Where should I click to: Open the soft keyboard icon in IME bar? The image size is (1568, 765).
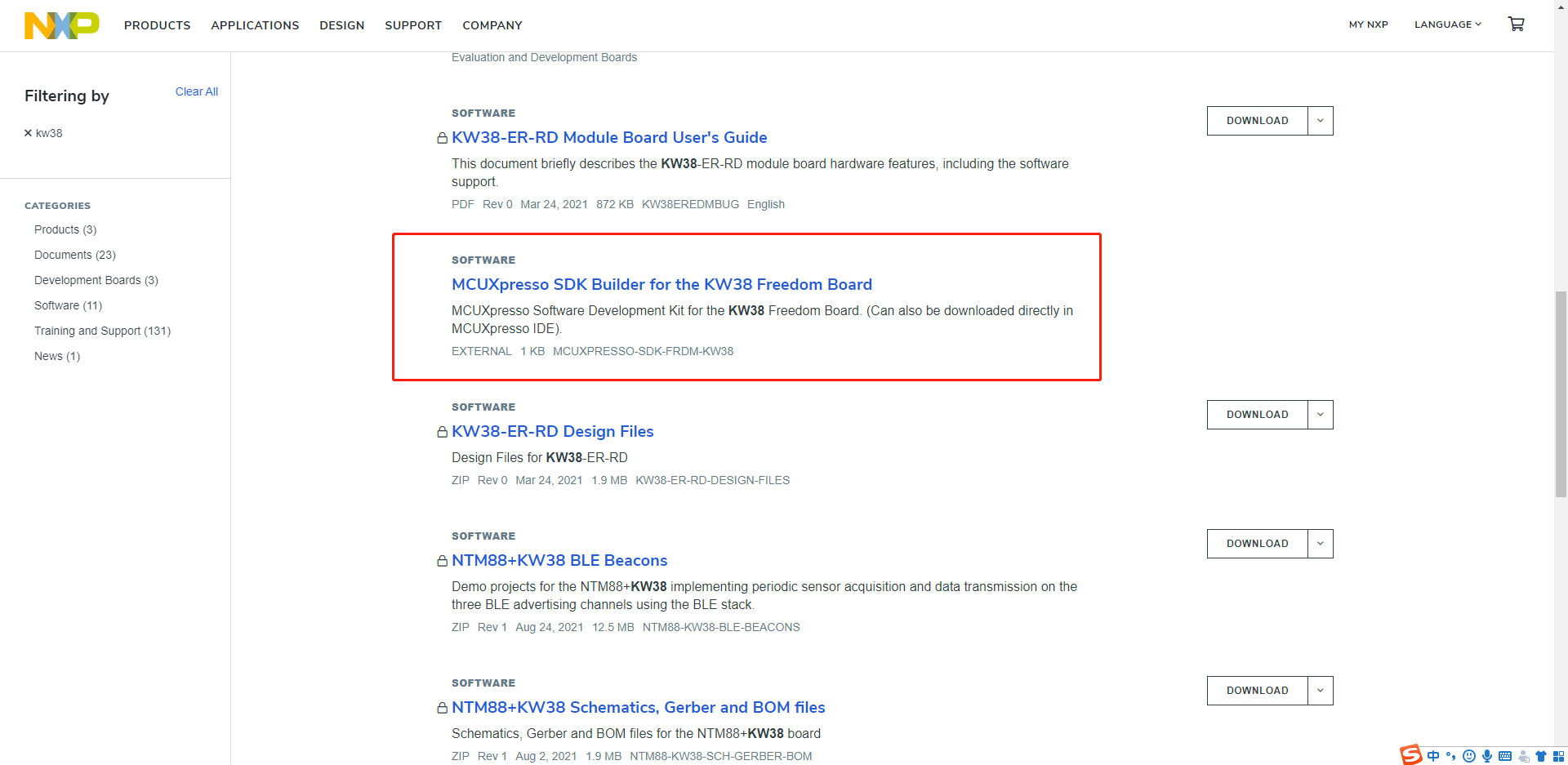click(x=1505, y=756)
